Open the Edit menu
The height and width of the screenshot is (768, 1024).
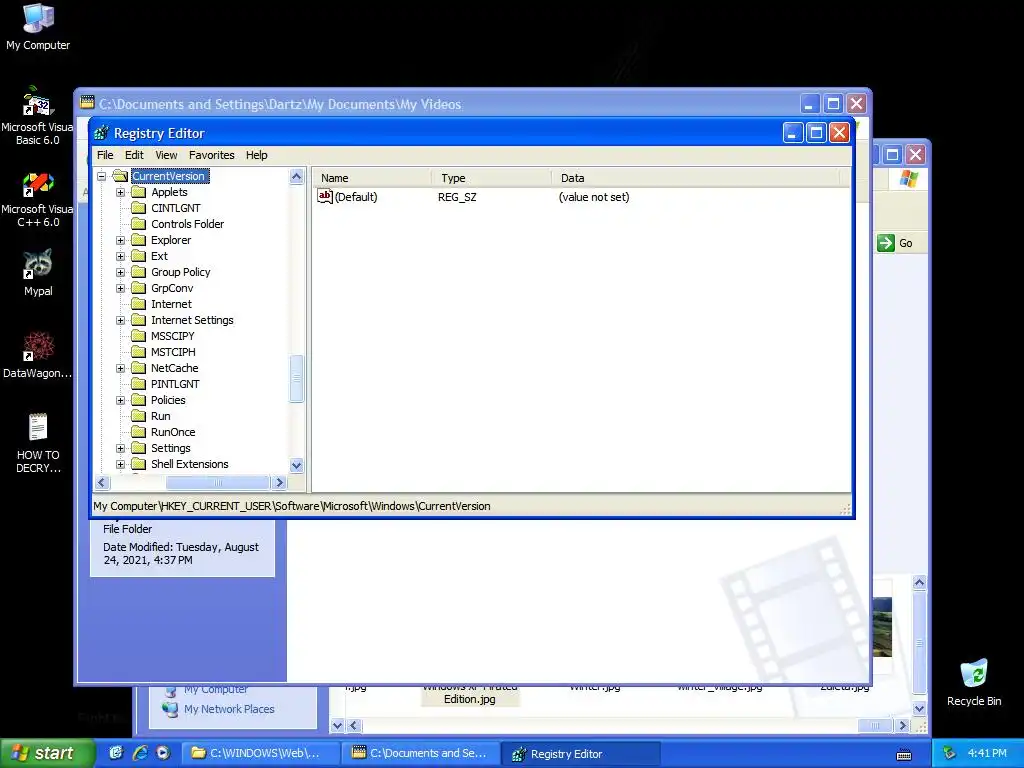[134, 155]
